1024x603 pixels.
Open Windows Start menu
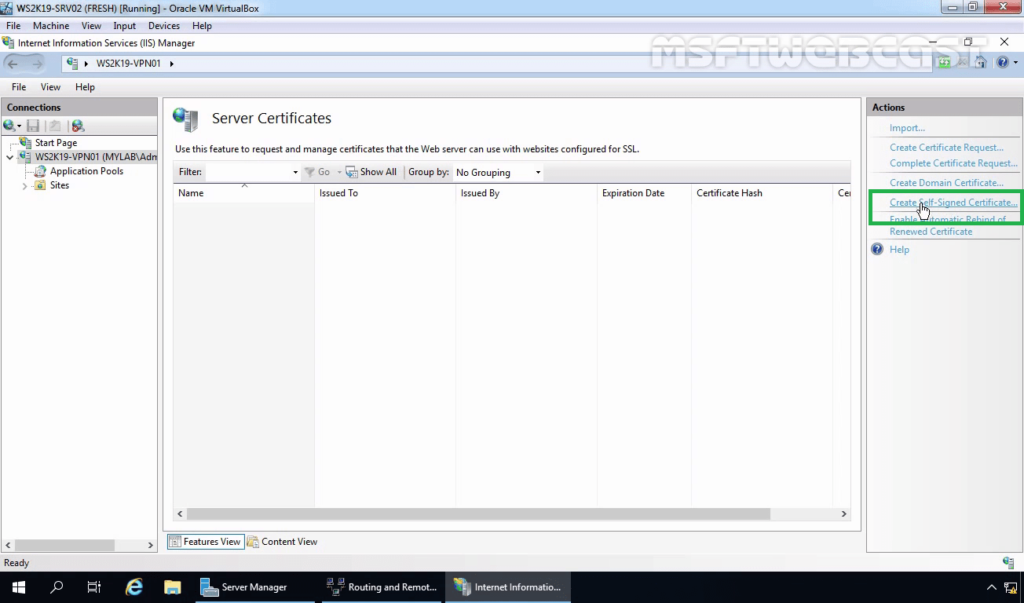[x=18, y=587]
